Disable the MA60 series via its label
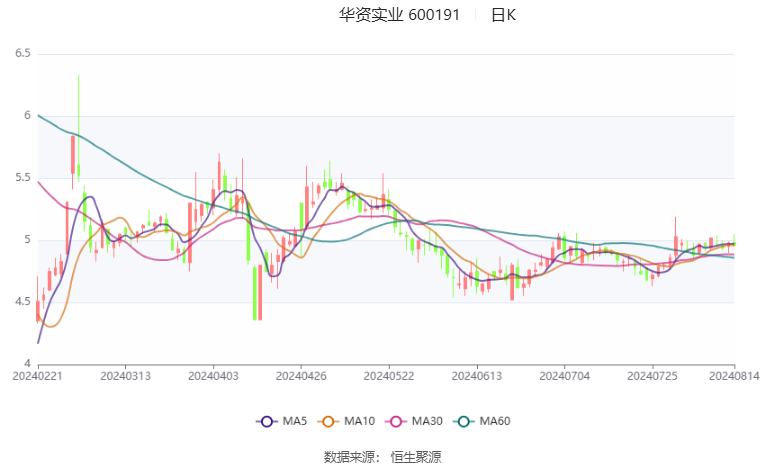Viewport: 765px width, 465px height. click(x=495, y=422)
